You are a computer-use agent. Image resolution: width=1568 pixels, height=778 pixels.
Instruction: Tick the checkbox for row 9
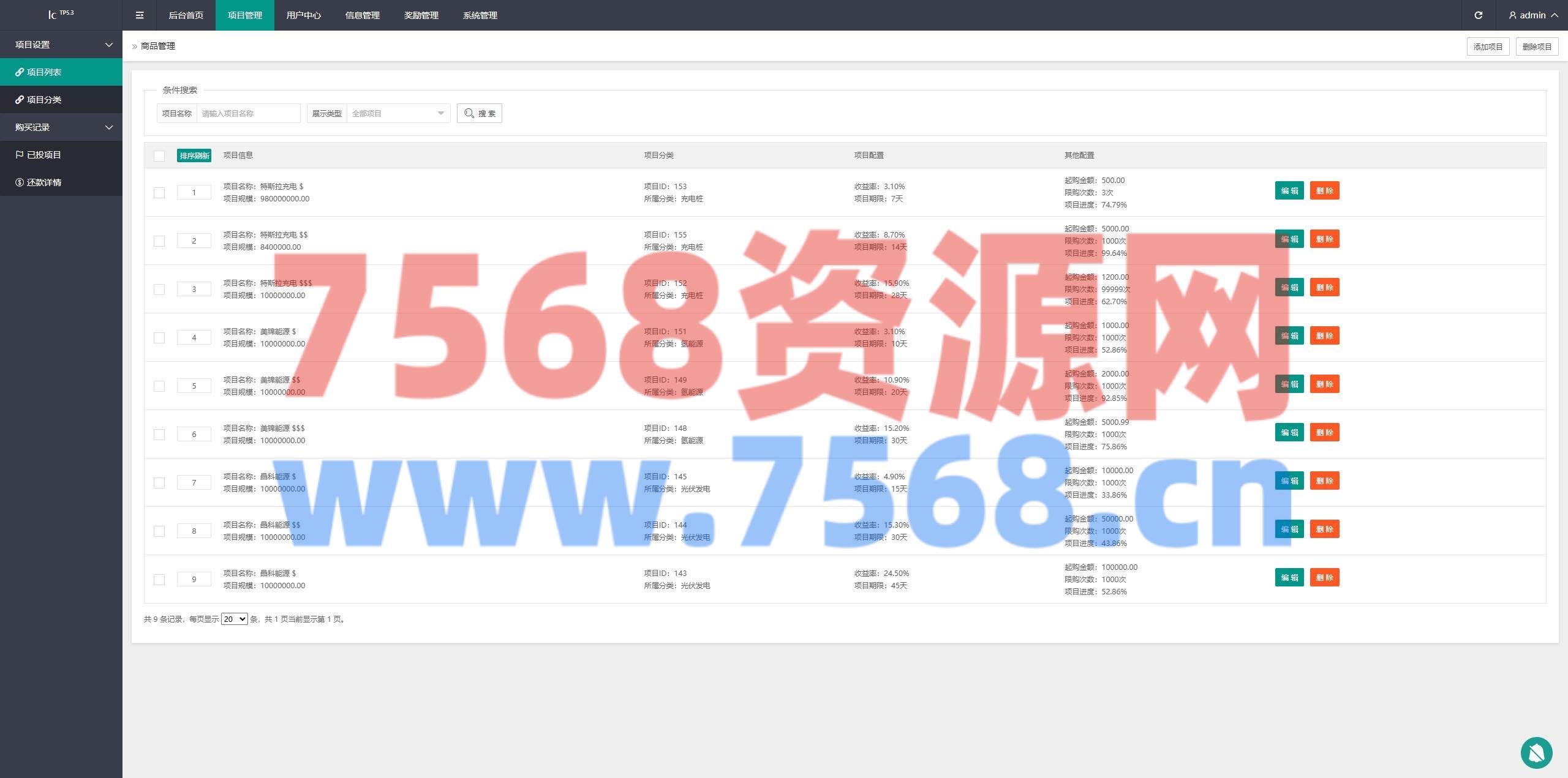coord(159,579)
